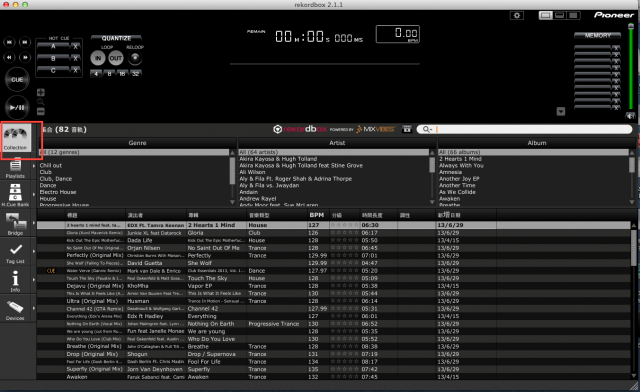Click the track position progress bar
640x392 pixels.
pyautogui.click(x=324, y=64)
